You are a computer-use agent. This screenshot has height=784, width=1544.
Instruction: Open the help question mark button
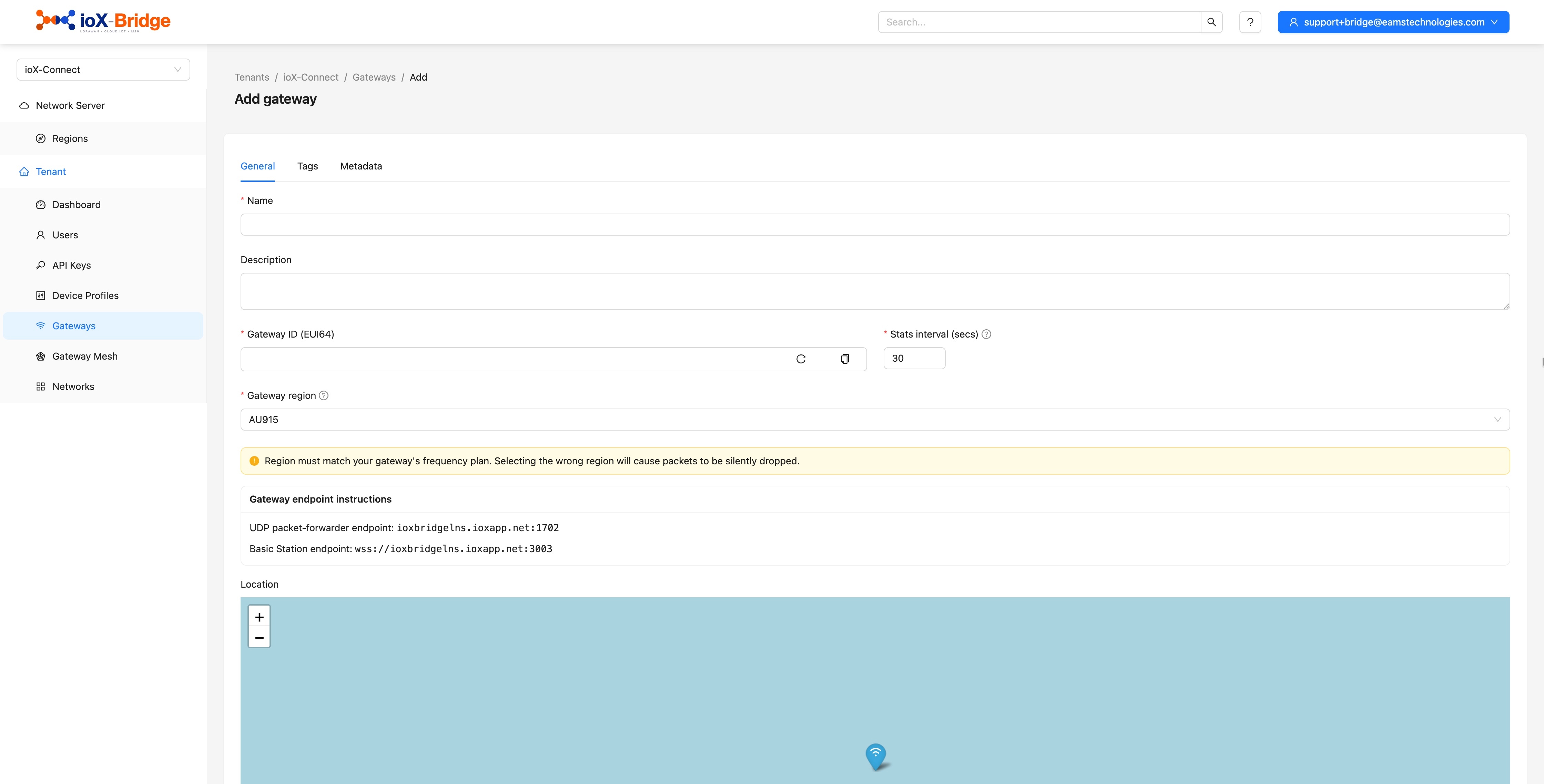coord(1250,22)
